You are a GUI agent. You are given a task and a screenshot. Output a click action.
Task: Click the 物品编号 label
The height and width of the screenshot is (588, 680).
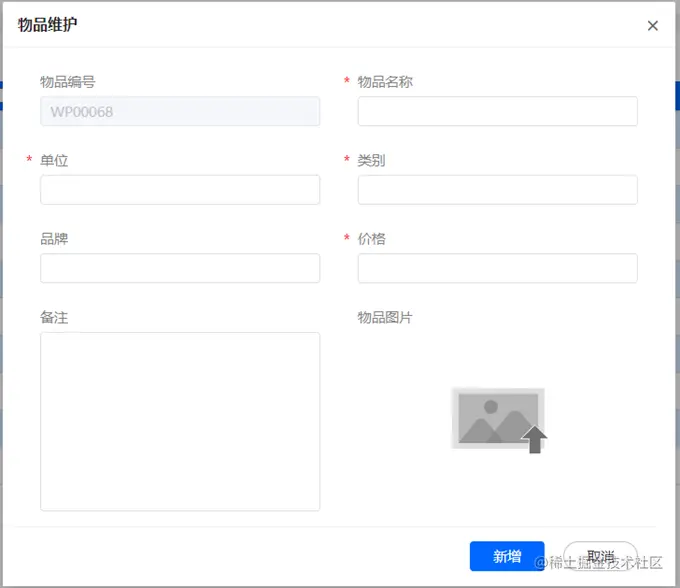pos(68,82)
